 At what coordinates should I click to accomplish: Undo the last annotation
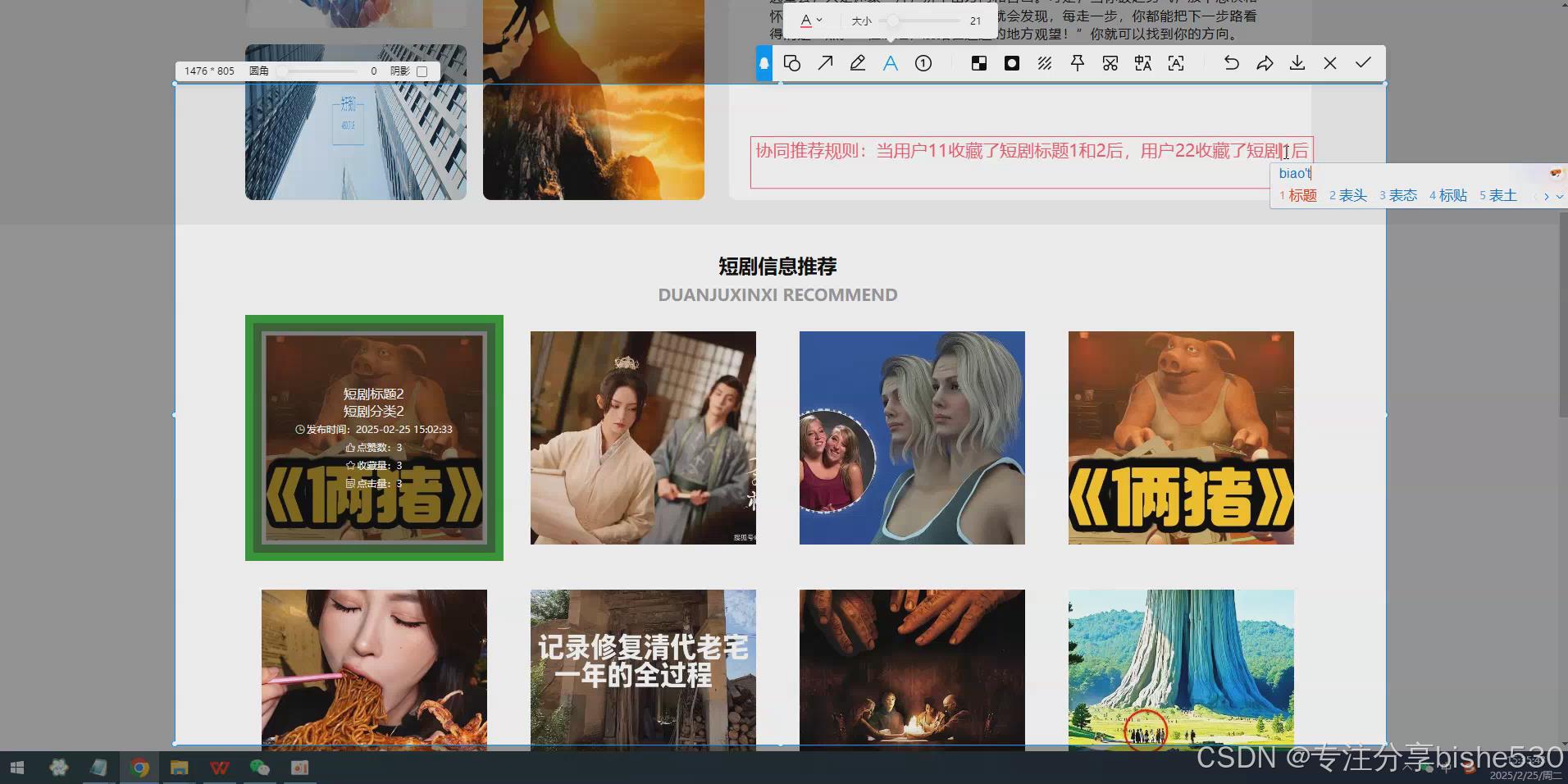pyautogui.click(x=1232, y=63)
